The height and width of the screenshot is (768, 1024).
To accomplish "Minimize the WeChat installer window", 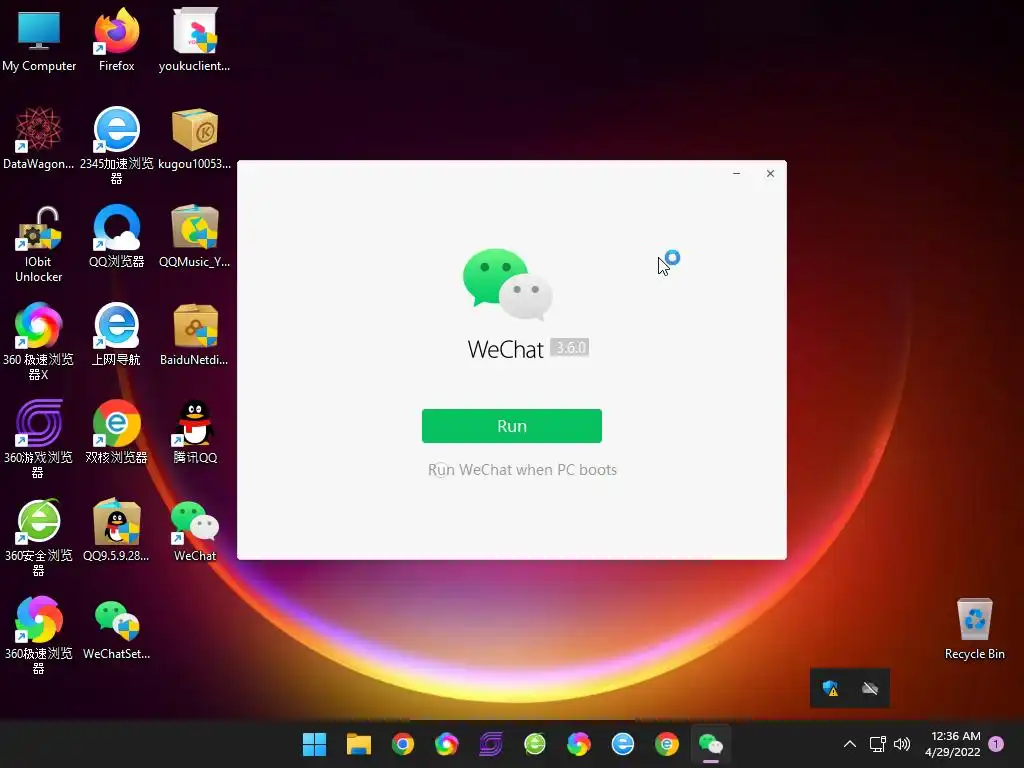I will 736,173.
